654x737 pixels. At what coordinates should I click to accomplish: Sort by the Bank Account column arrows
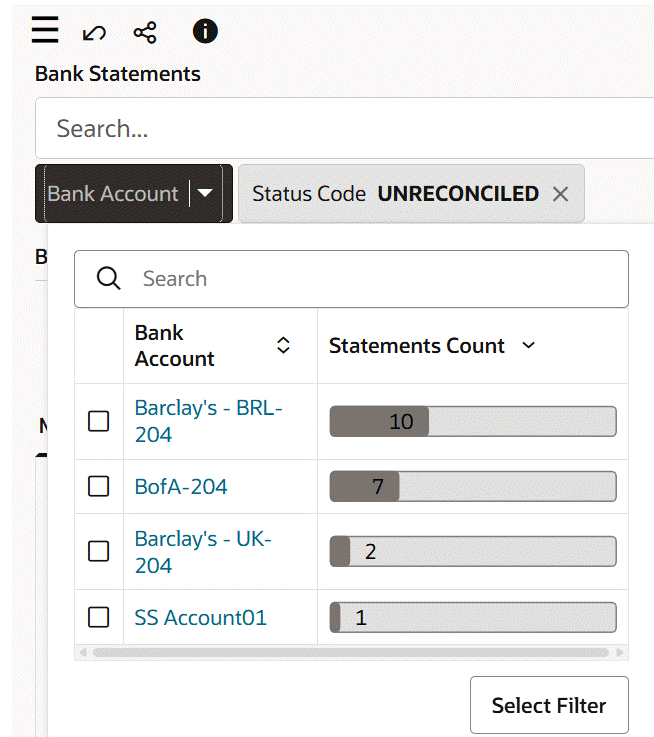(x=283, y=345)
